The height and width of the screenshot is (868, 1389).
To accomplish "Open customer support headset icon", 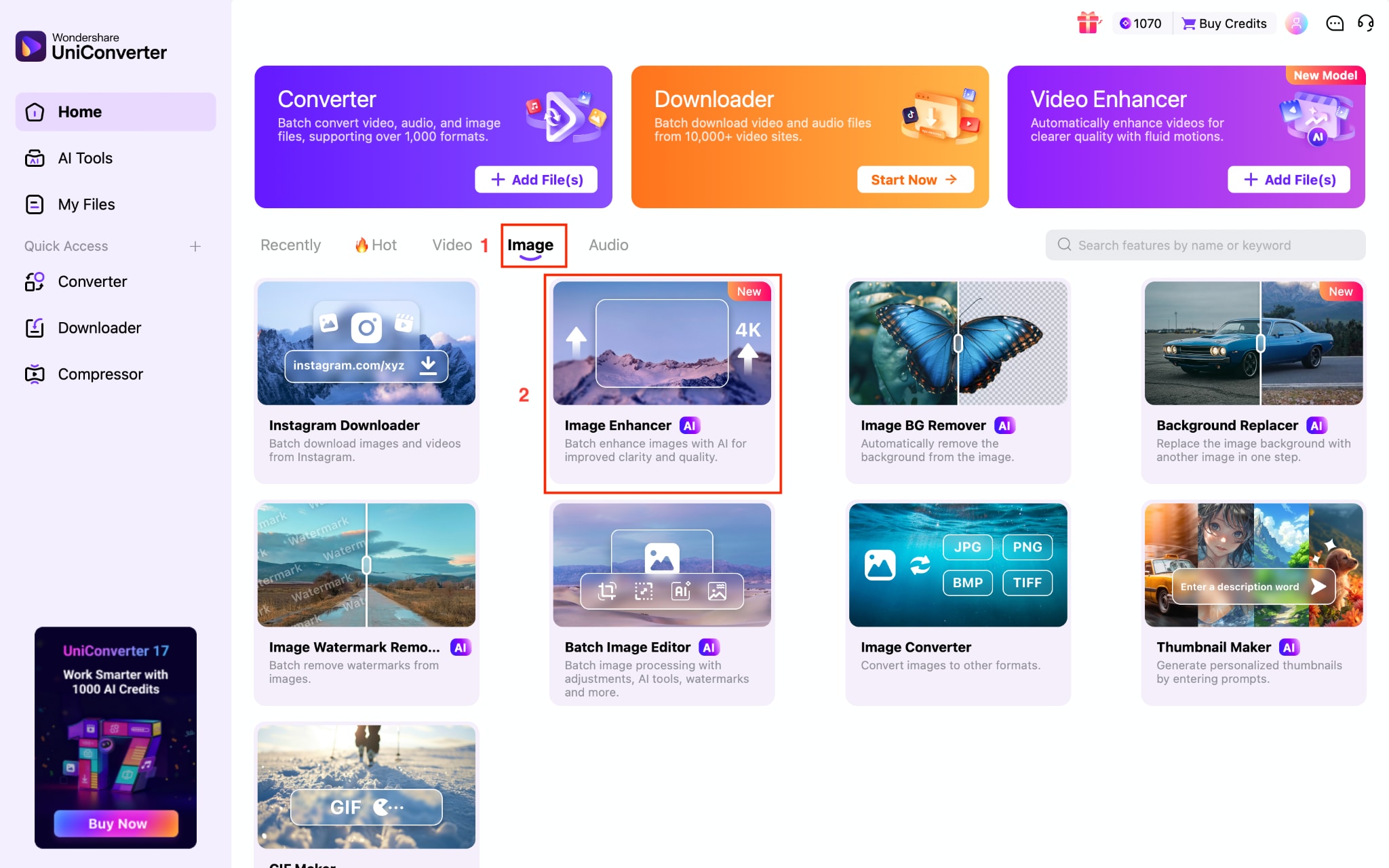I will pos(1367,23).
